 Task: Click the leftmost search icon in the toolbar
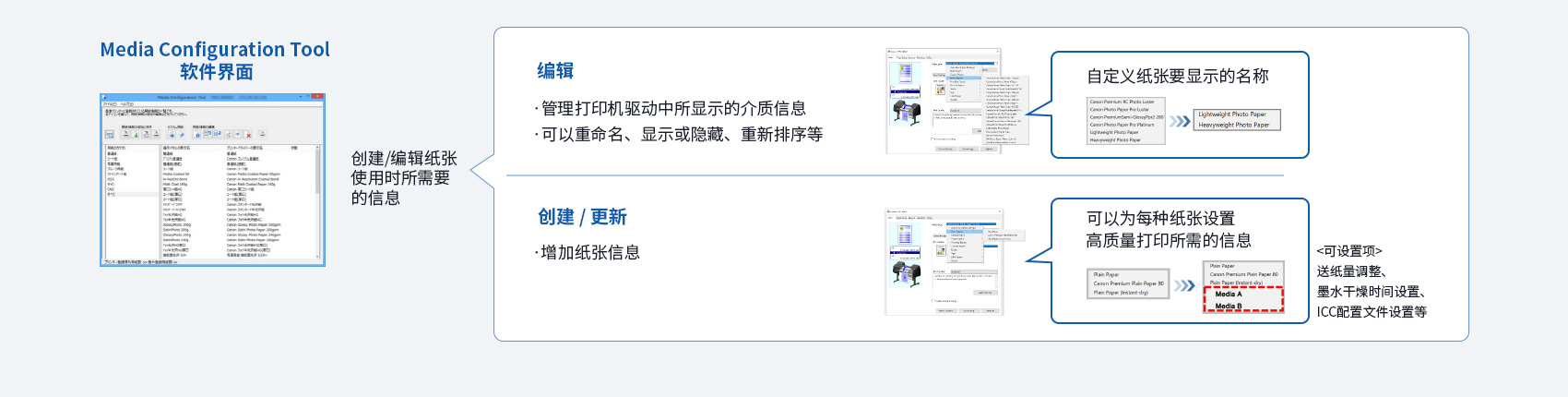[x=110, y=135]
